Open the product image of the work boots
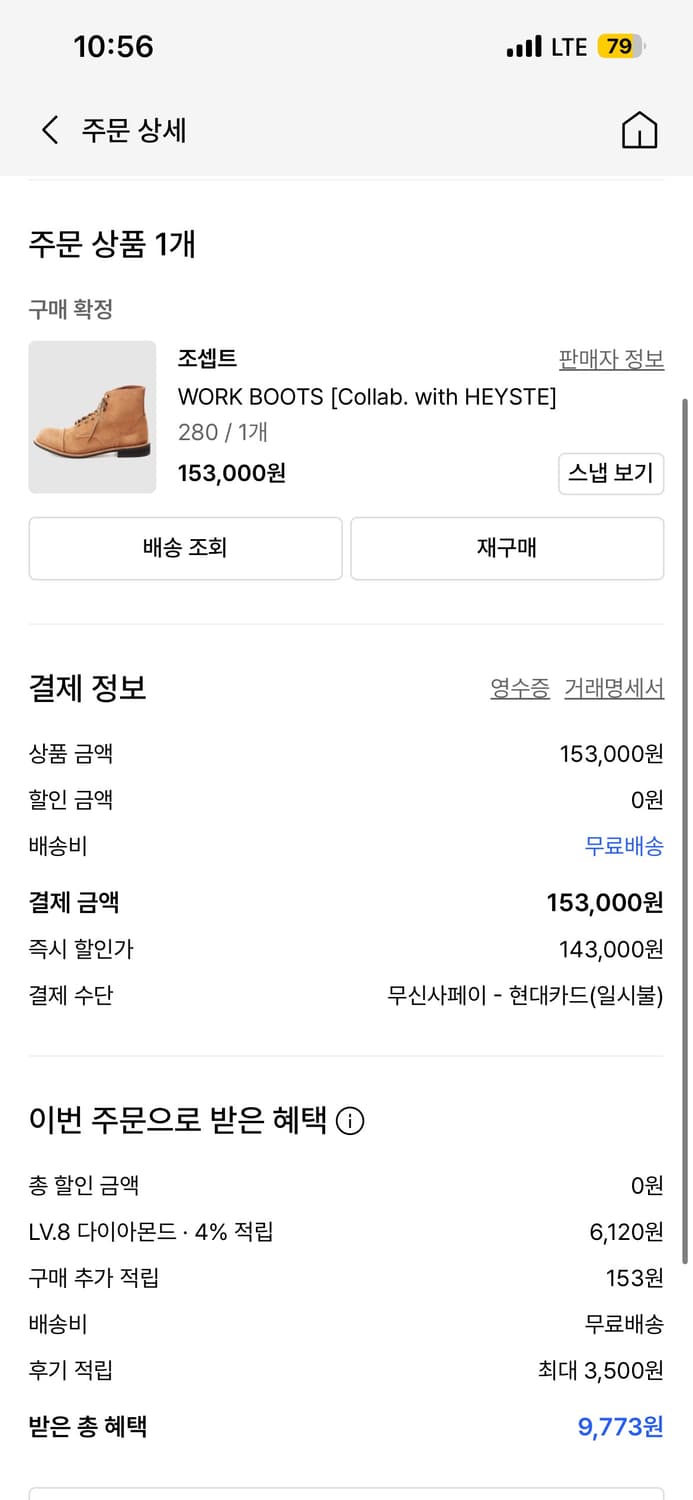The image size is (693, 1500). pyautogui.click(x=92, y=417)
